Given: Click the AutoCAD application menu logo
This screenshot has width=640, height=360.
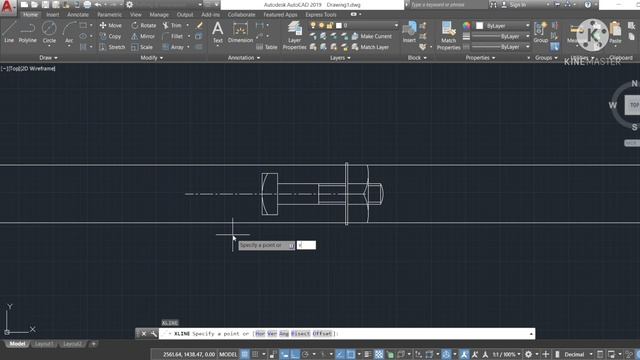Looking at the screenshot, I should click(x=7, y=7).
